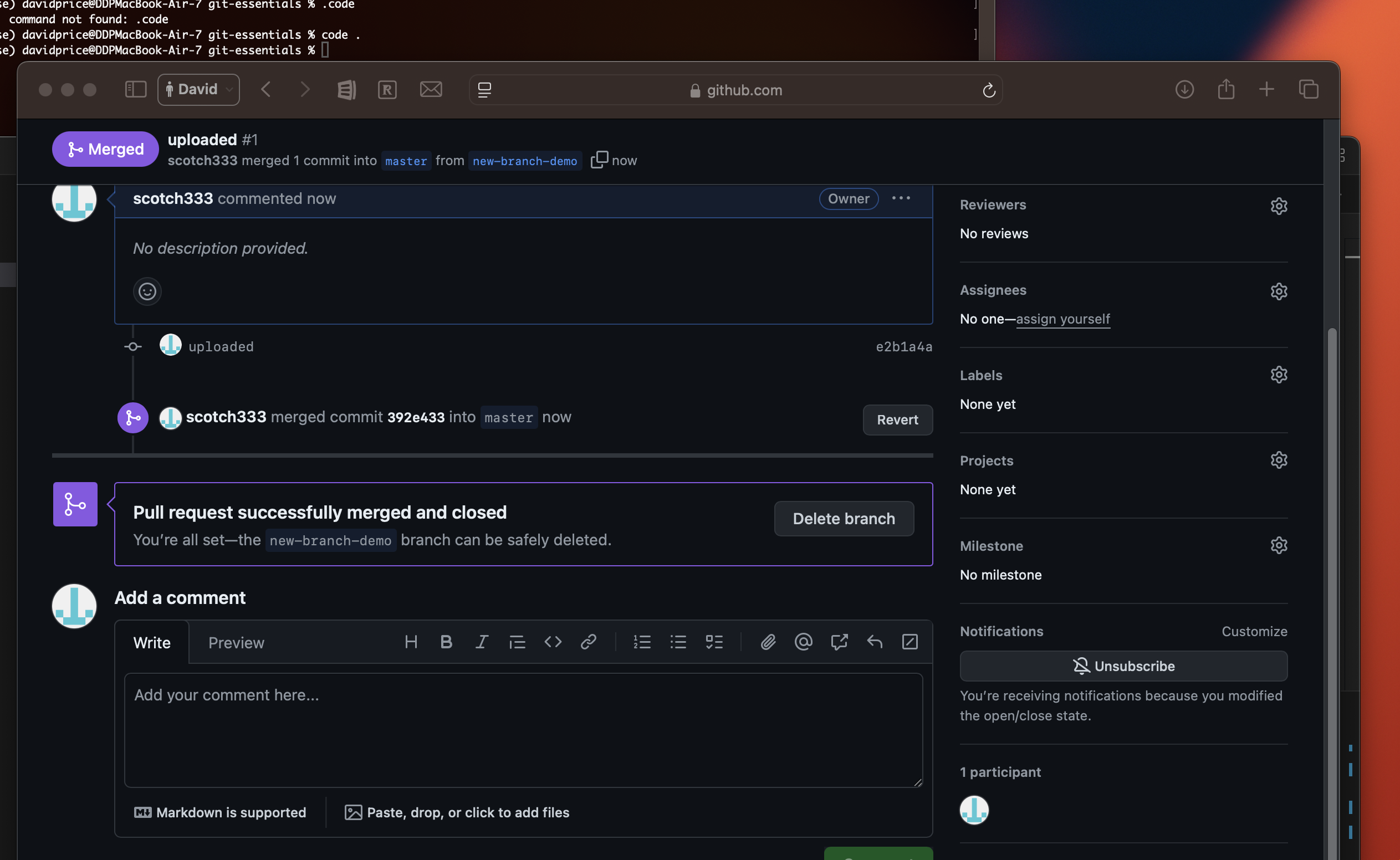The width and height of the screenshot is (1400, 860).
Task: Go forward with the forward arrow
Action: click(x=305, y=89)
